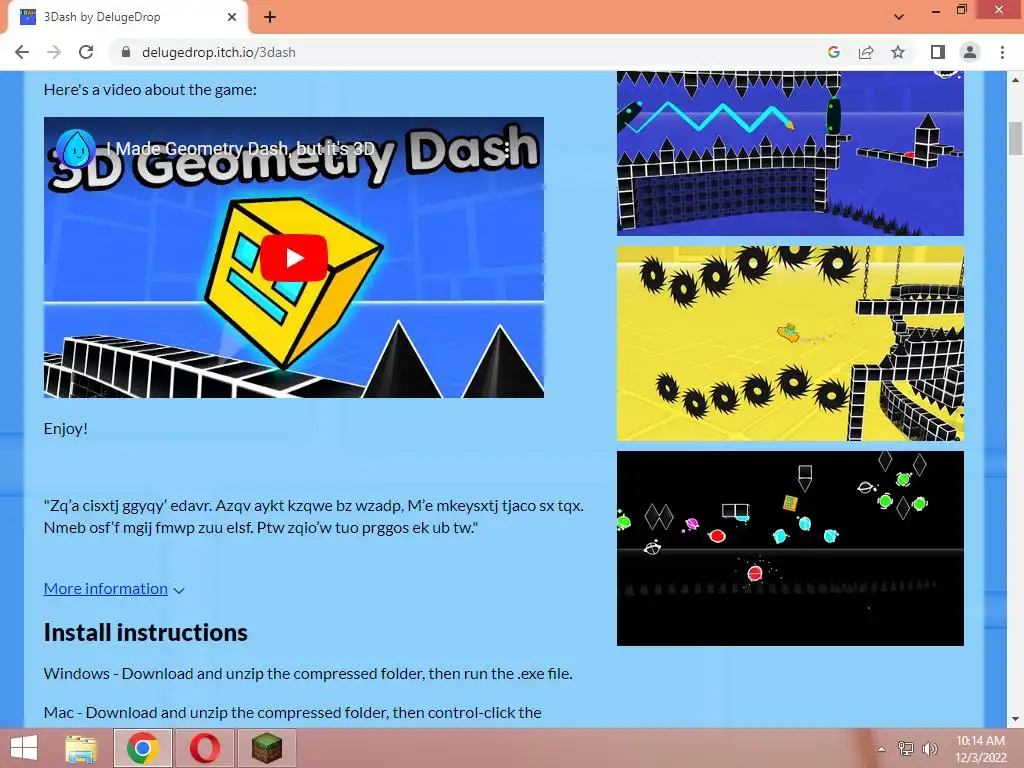Reload the 3Dash page
The image size is (1024, 768).
point(86,52)
